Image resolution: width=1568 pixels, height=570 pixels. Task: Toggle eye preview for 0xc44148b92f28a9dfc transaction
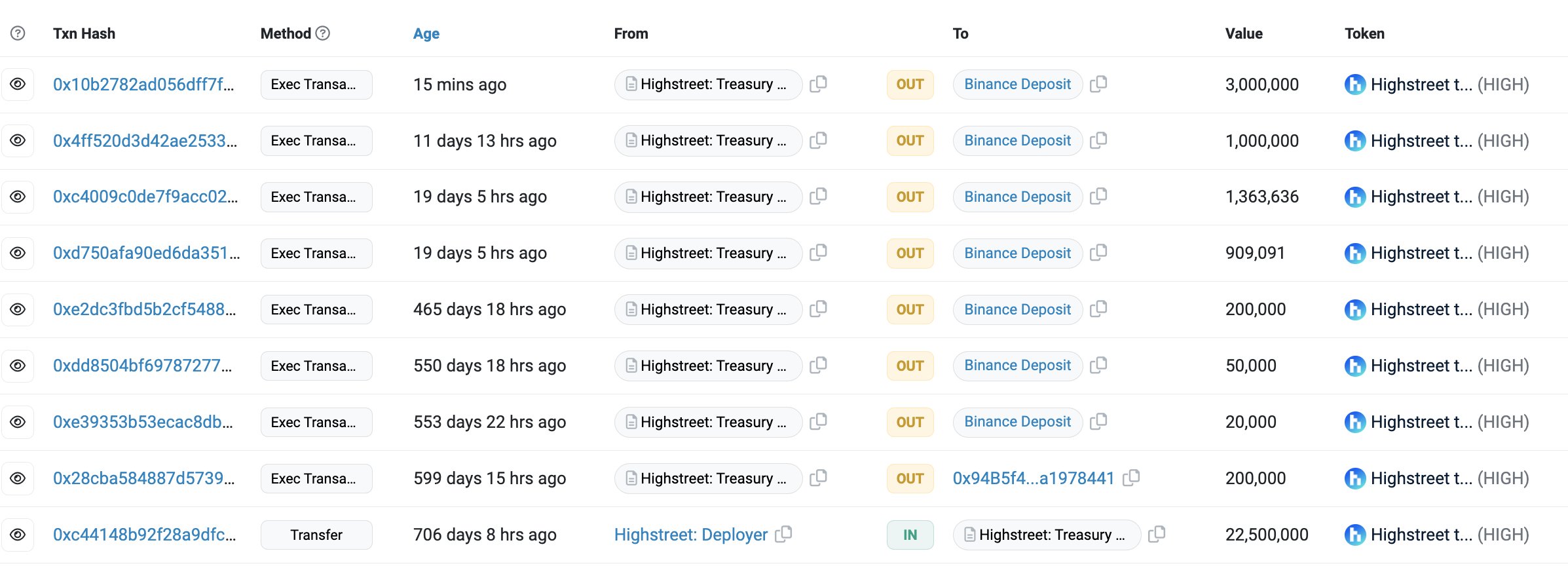point(18,535)
